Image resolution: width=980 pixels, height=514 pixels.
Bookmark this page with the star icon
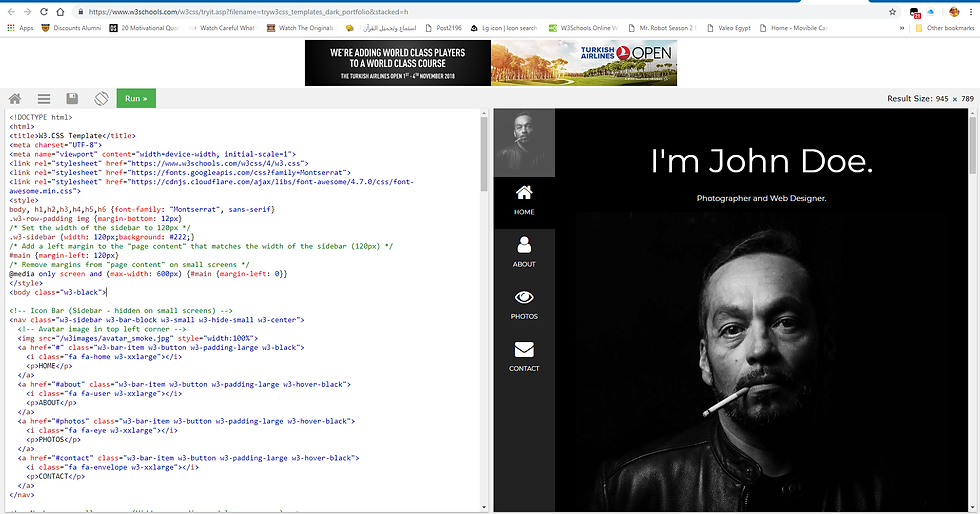click(x=892, y=11)
